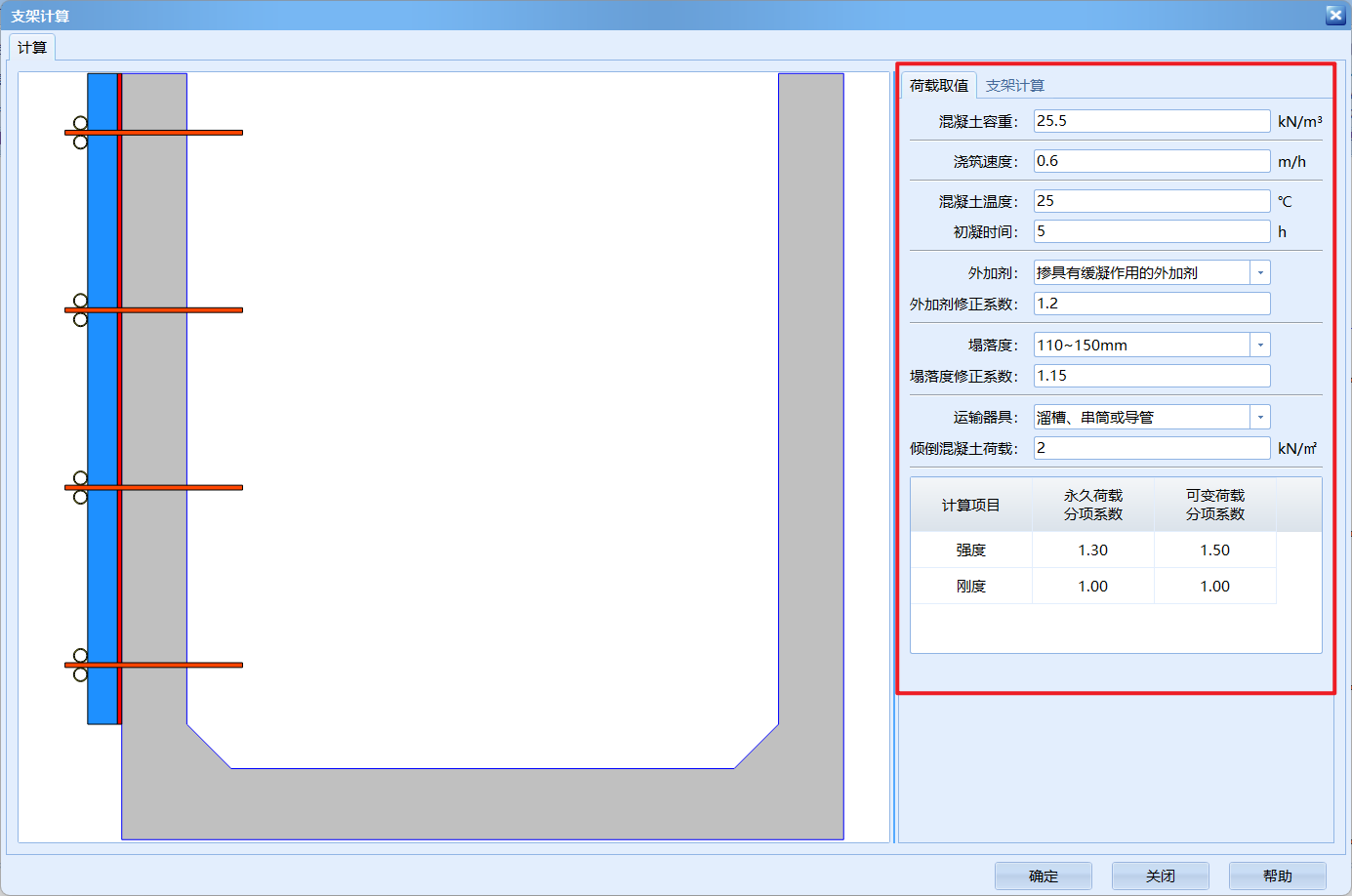The width and height of the screenshot is (1352, 896).
Task: Click the 倾倒混凝土荷载 input field
Action: (x=1151, y=448)
